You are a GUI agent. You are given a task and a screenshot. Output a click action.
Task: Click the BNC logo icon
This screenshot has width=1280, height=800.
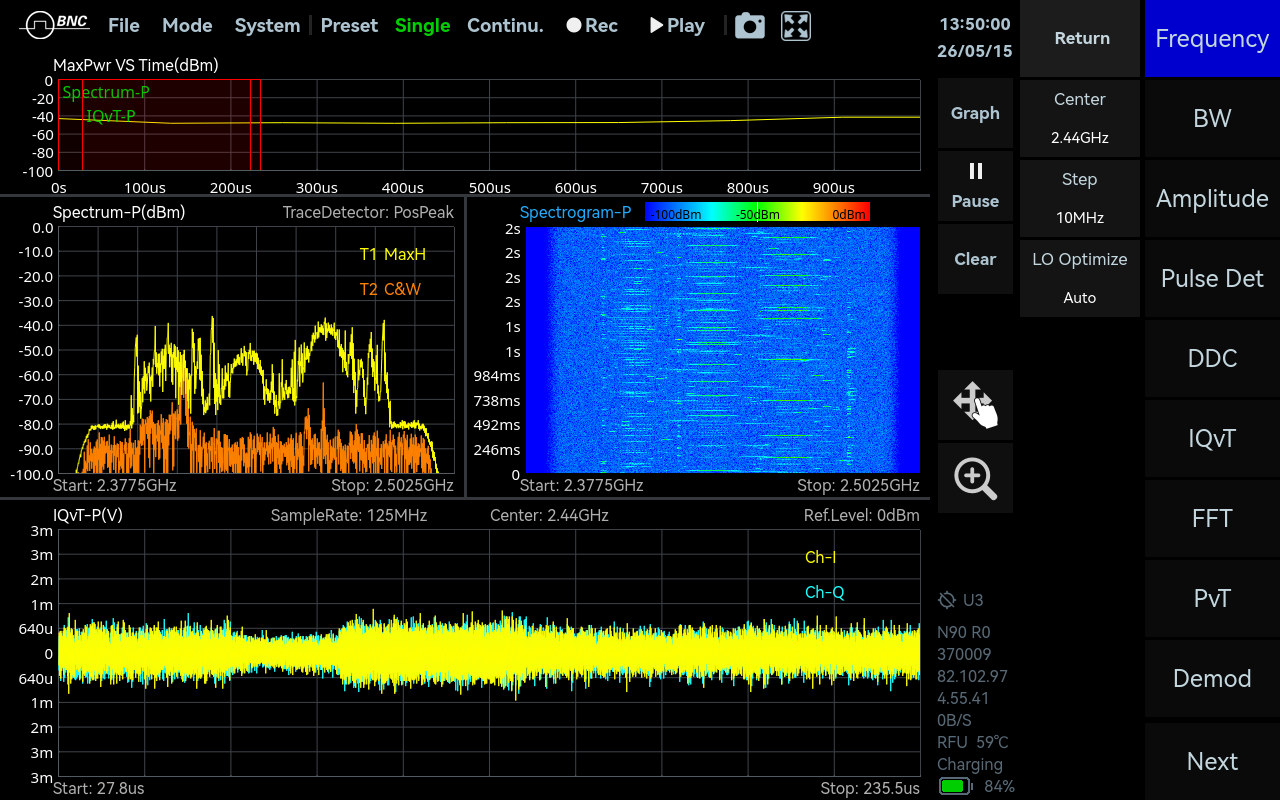[55, 25]
